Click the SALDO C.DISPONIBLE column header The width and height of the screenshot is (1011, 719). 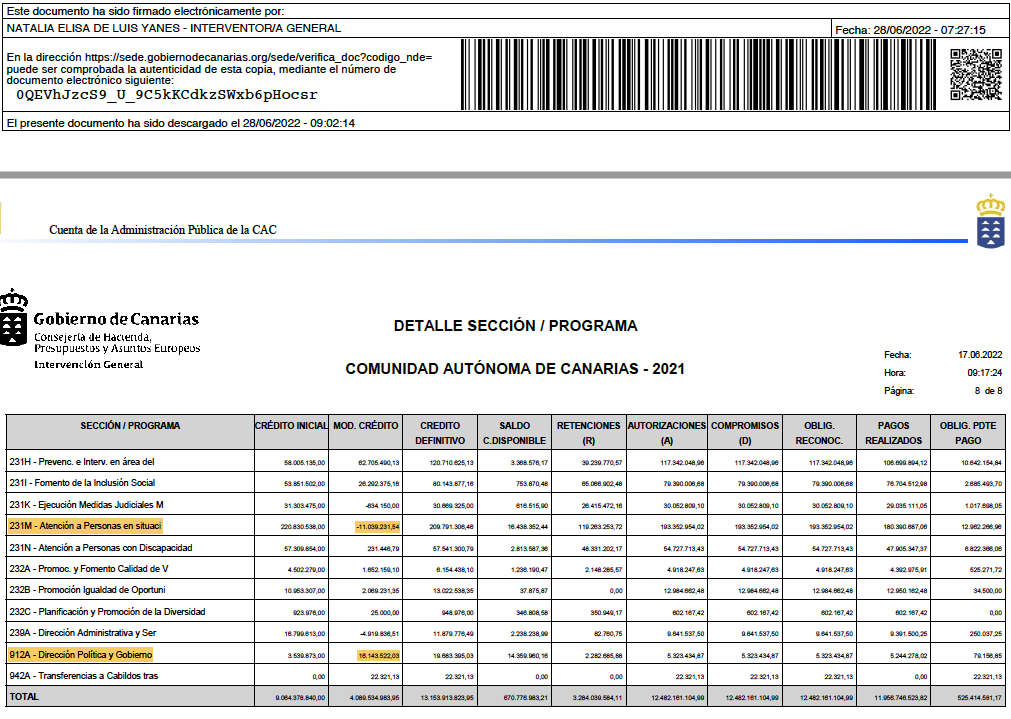(515, 432)
